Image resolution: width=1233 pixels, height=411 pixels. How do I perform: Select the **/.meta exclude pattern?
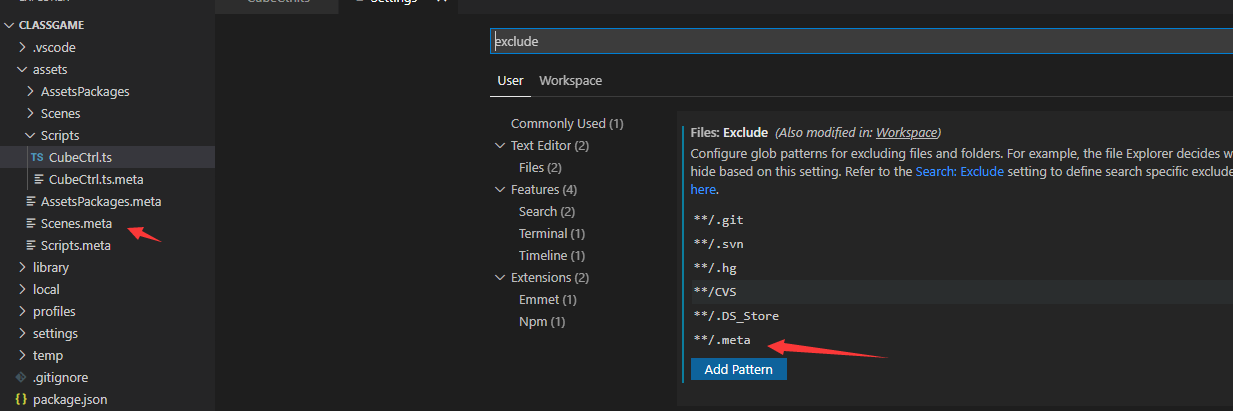pos(722,340)
